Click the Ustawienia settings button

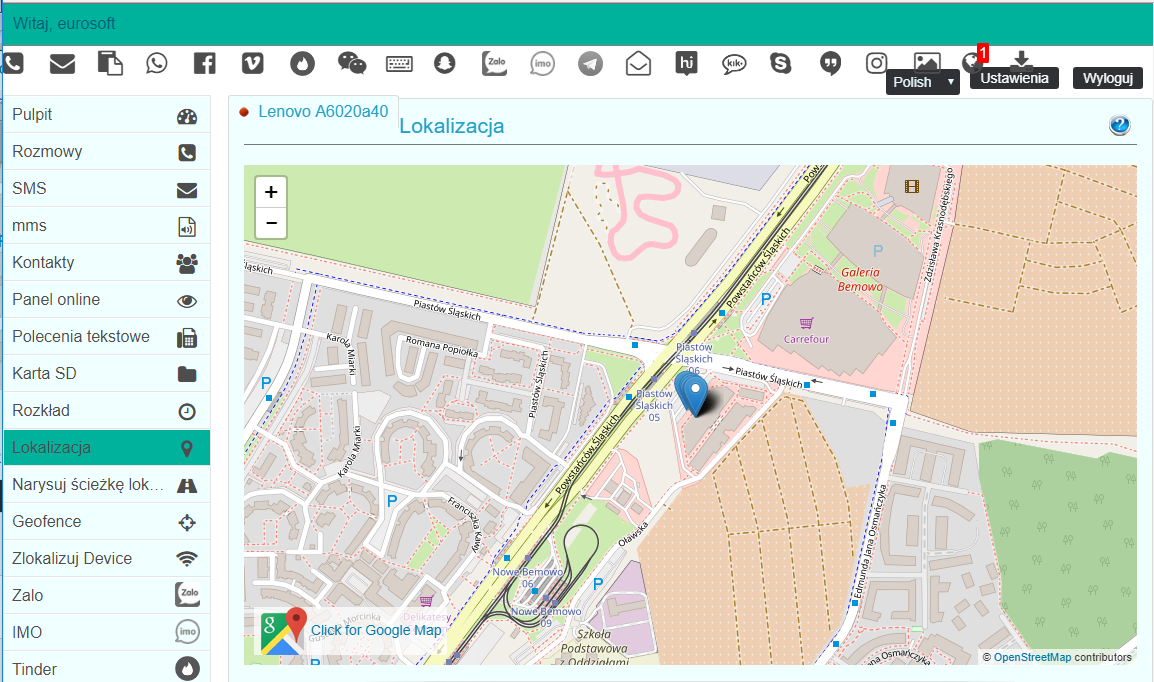1014,78
